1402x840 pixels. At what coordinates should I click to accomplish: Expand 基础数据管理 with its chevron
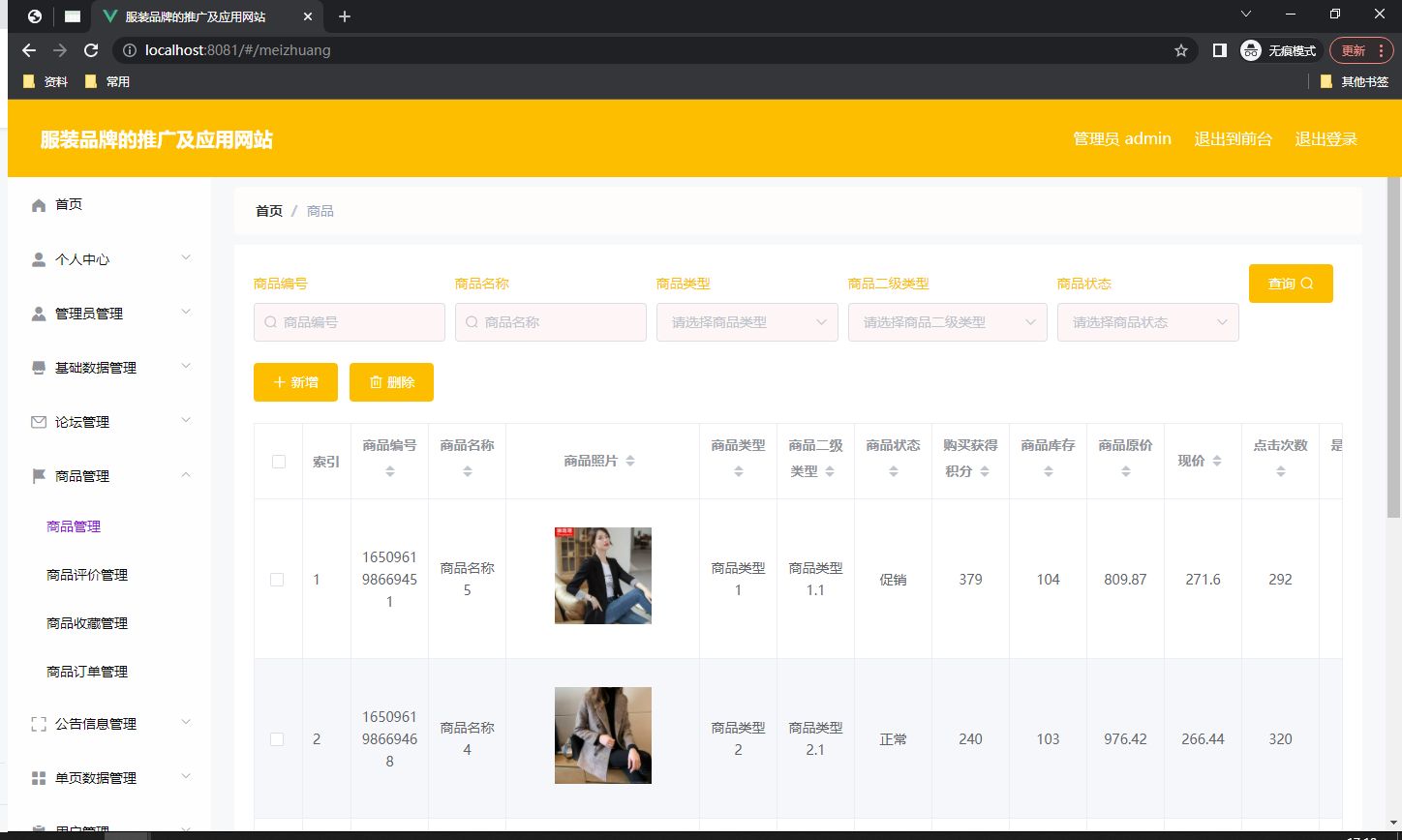(x=187, y=366)
